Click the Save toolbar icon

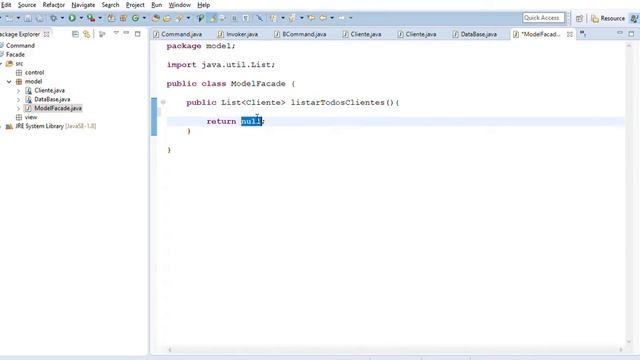28,18
